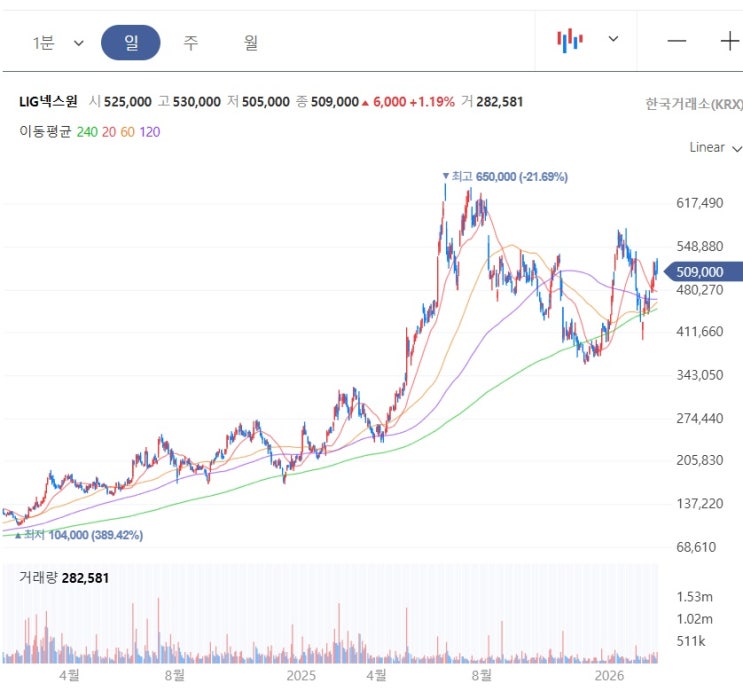Open the 이동평균 moving average settings
The width and height of the screenshot is (743, 691).
point(45,132)
